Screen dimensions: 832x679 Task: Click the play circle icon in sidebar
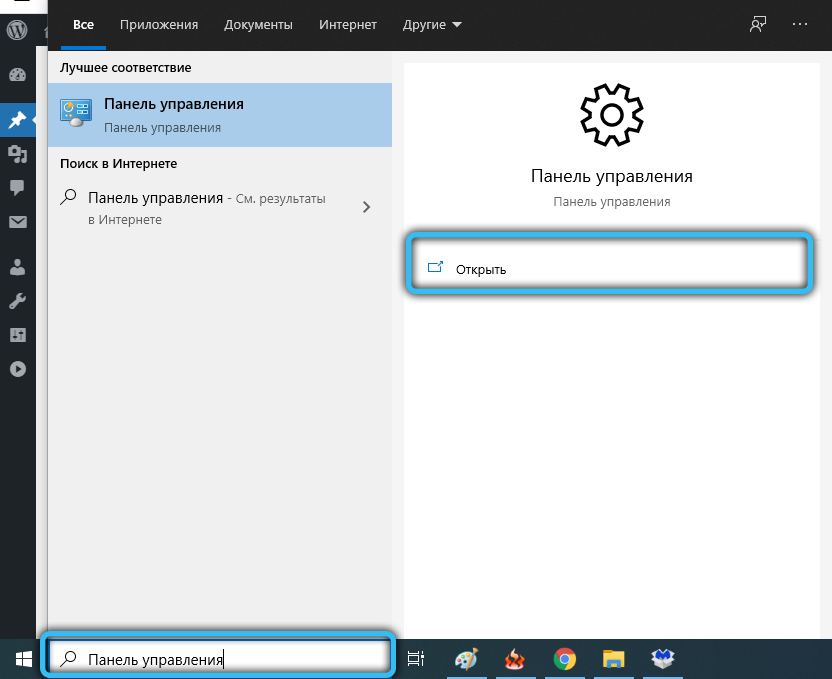(x=17, y=368)
